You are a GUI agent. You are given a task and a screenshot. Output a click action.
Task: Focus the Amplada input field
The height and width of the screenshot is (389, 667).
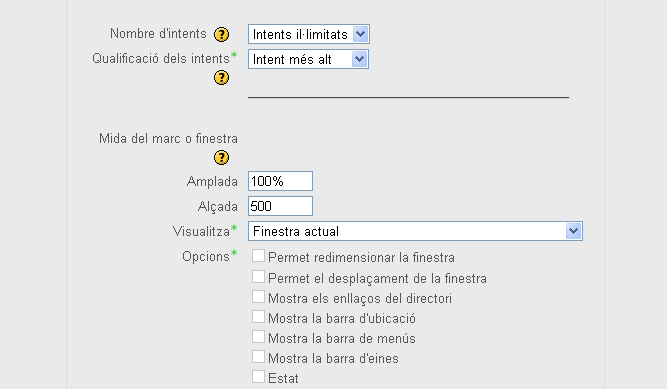(x=280, y=181)
